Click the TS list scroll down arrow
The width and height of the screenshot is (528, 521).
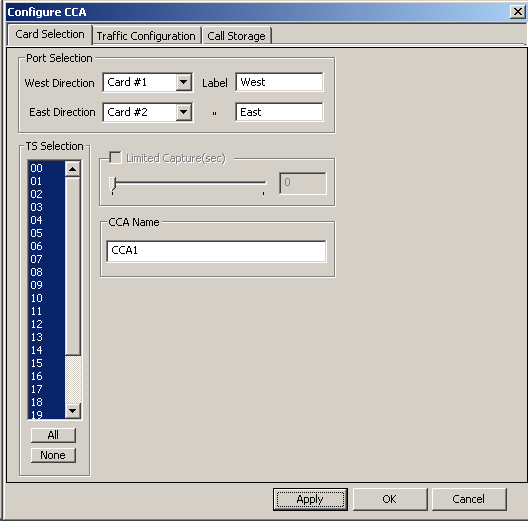[72, 411]
